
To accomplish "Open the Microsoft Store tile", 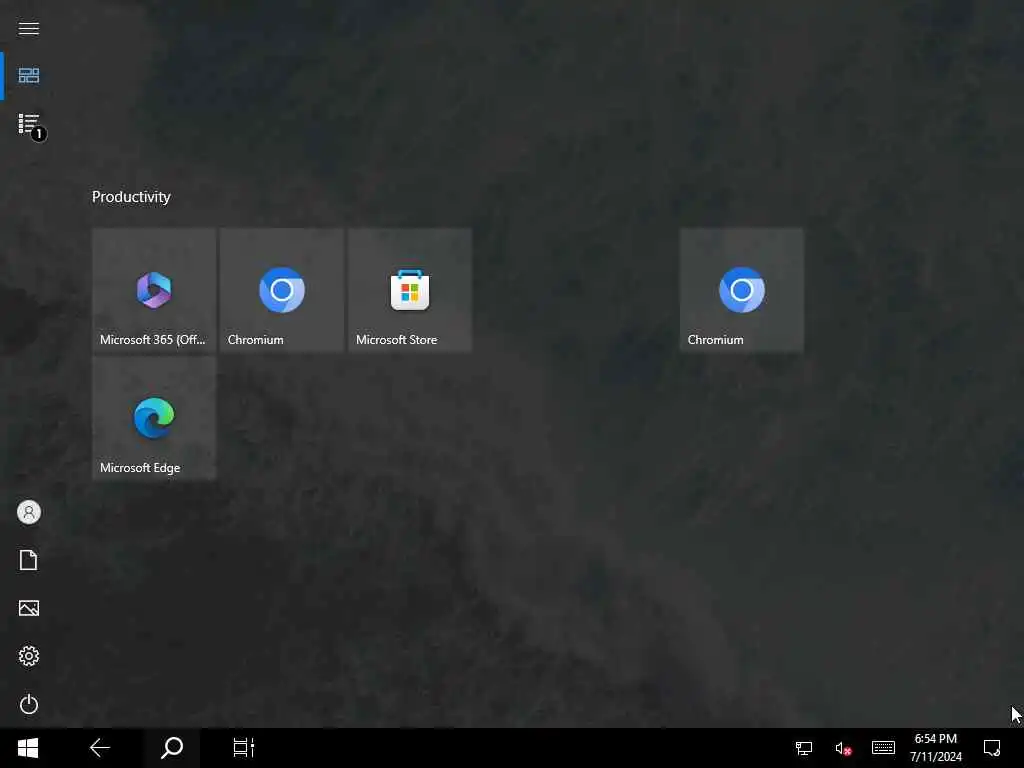I will (x=410, y=290).
